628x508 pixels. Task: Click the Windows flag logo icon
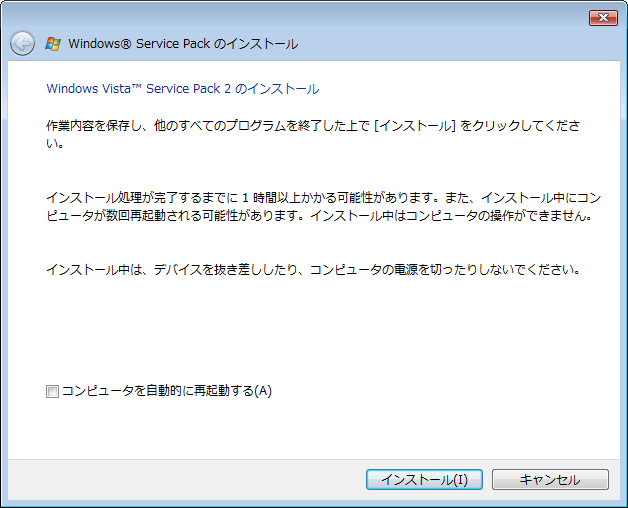[53, 44]
